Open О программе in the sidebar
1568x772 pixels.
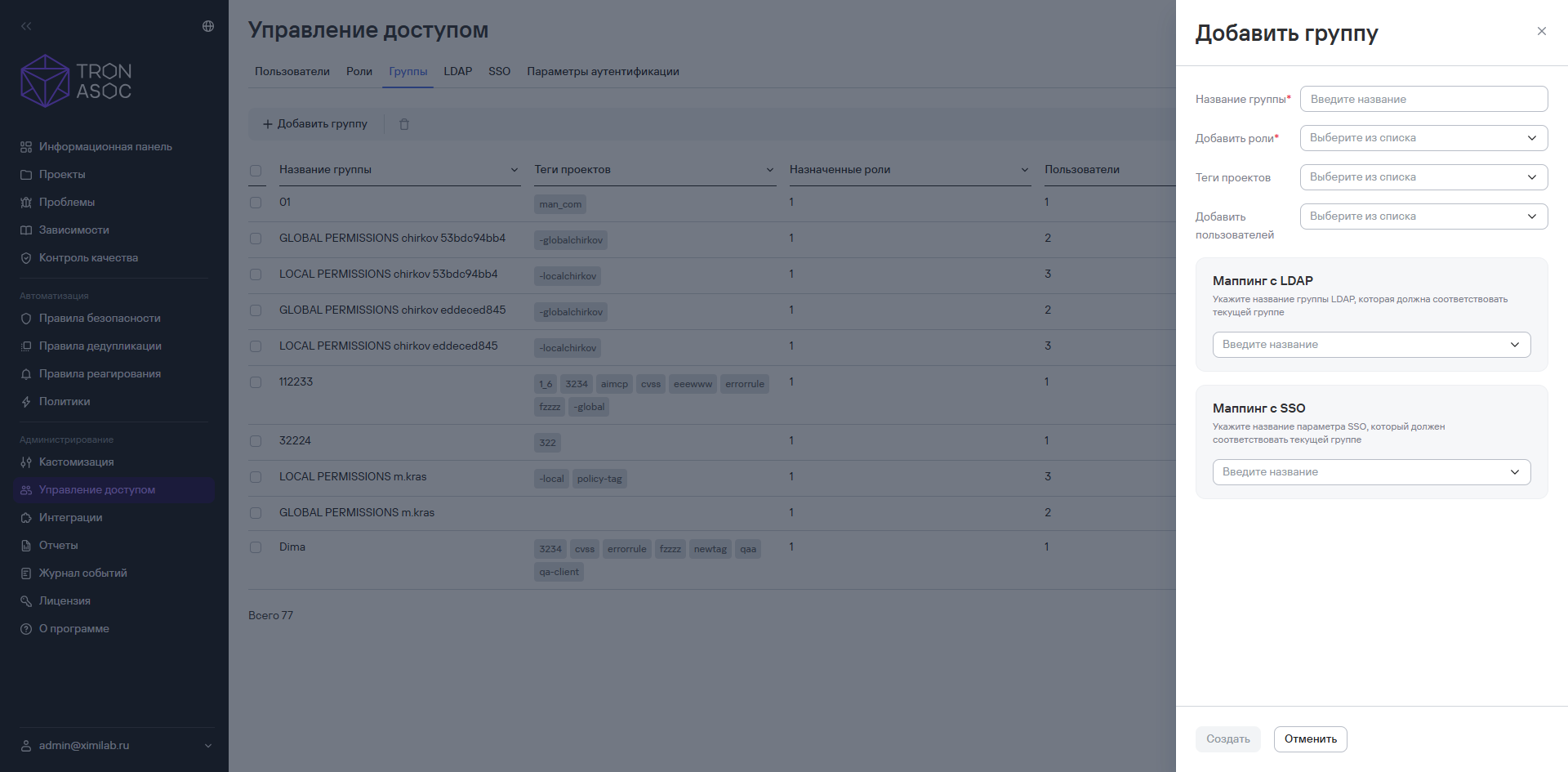click(73, 629)
